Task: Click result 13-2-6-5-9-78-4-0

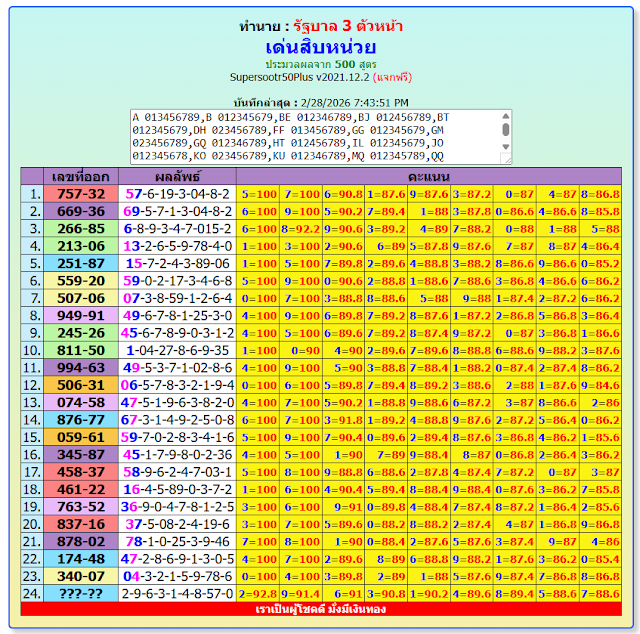Action: pos(177,246)
